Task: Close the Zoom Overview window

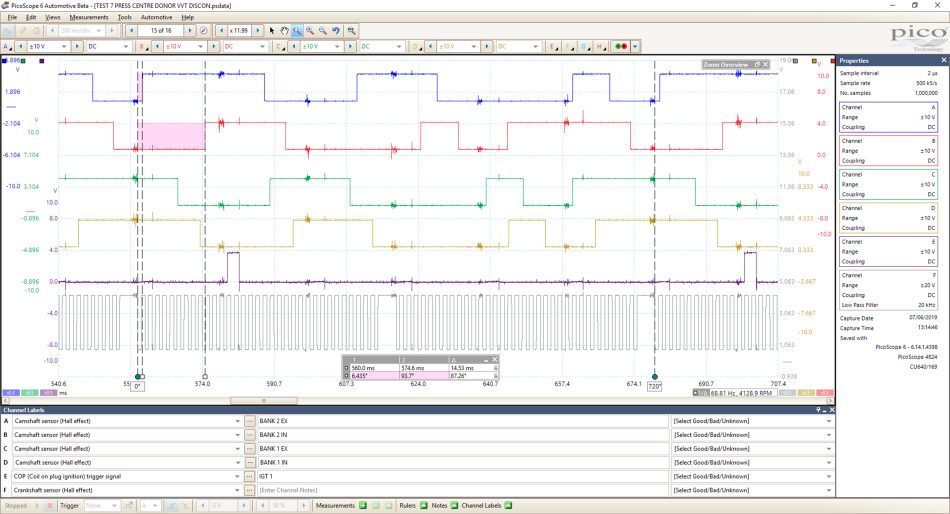Action: pos(765,64)
